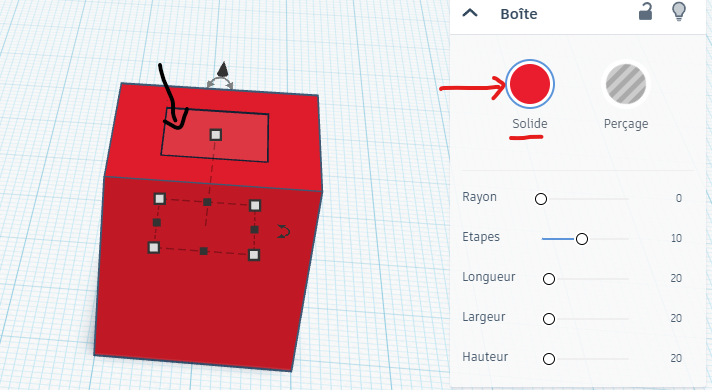Click the white handle on top face center

coord(216,135)
